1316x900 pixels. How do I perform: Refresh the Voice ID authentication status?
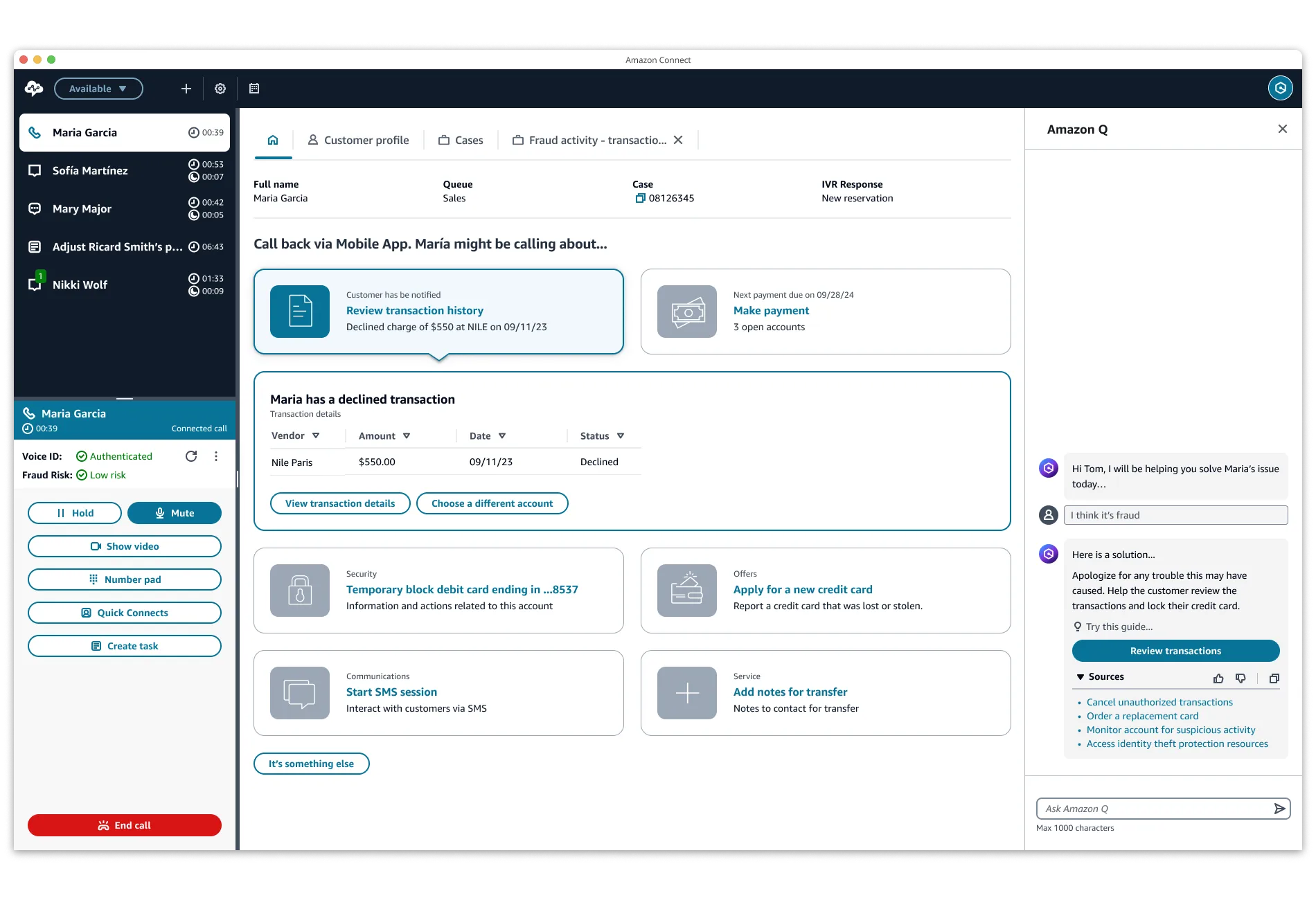191,456
